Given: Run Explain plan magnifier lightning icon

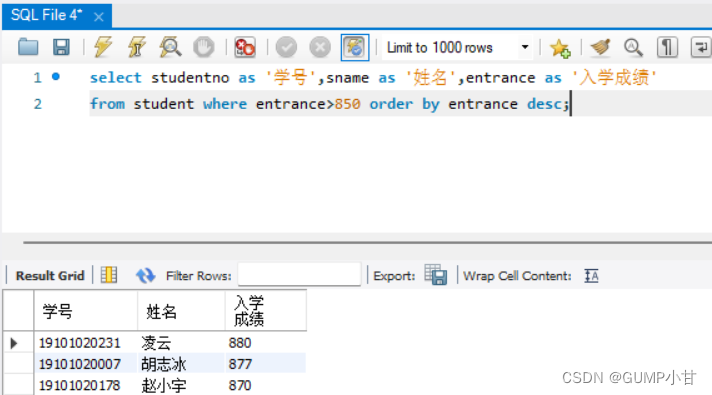Looking at the screenshot, I should click(170, 47).
